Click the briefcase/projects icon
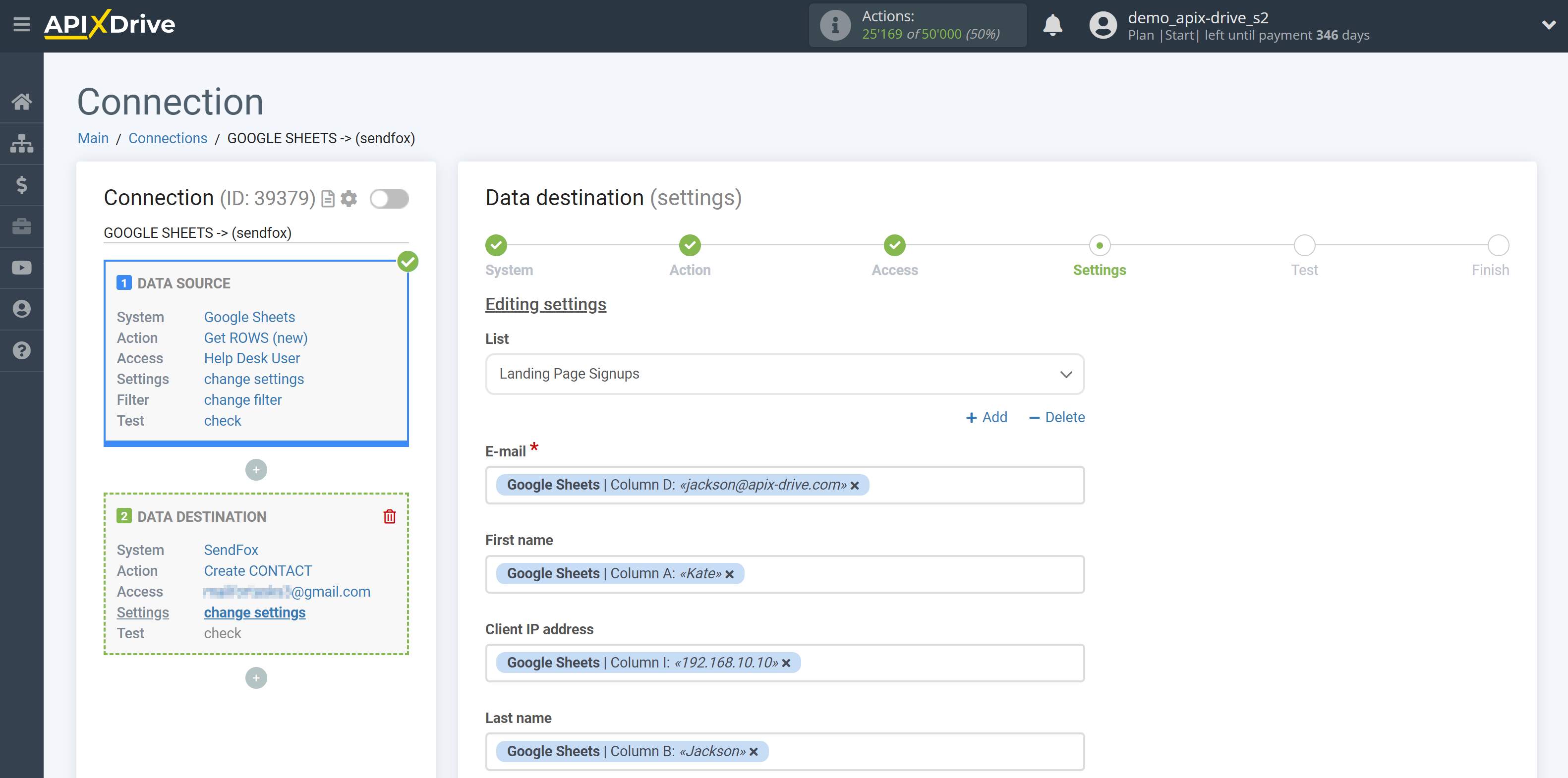Image resolution: width=1568 pixels, height=778 pixels. 21,226
